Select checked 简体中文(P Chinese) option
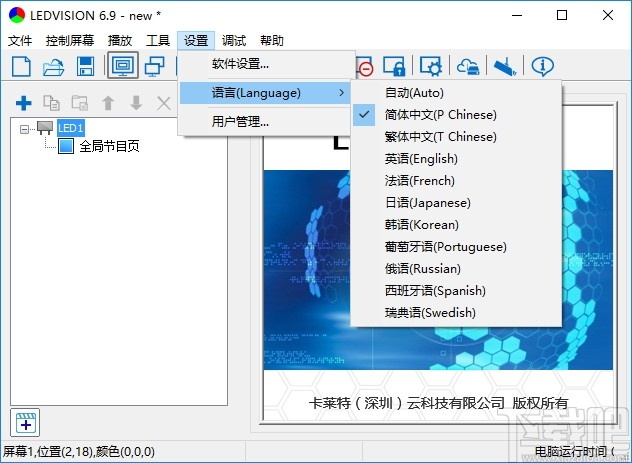632x463 pixels. [x=456, y=115]
